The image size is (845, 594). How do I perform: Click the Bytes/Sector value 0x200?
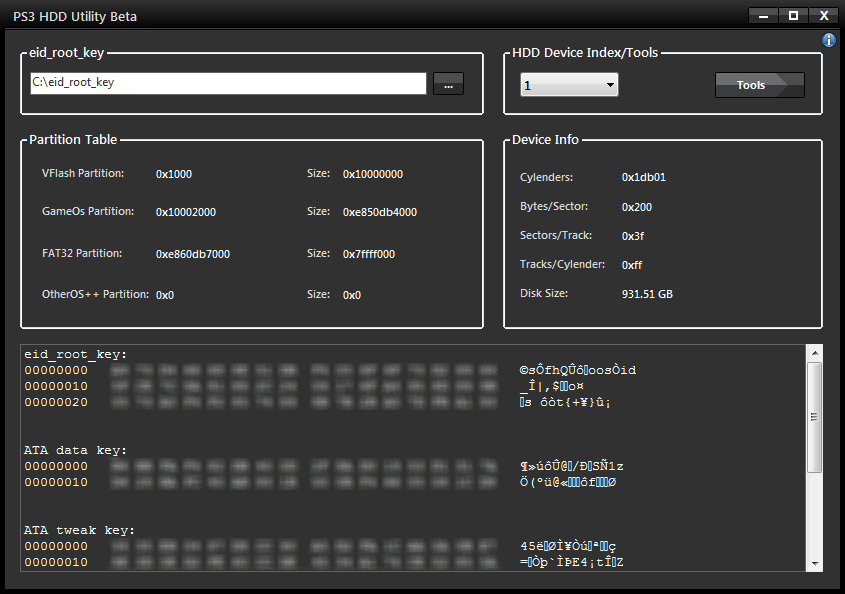(636, 207)
